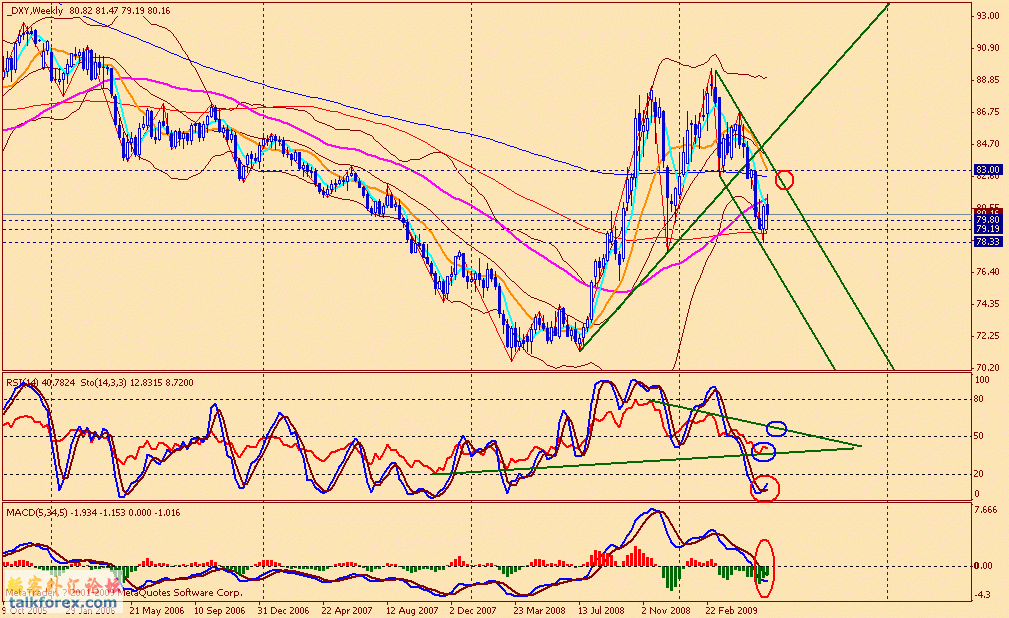Select the red circle object in RSI panel
Viewport: 1009px width, 618px height.
point(765,488)
